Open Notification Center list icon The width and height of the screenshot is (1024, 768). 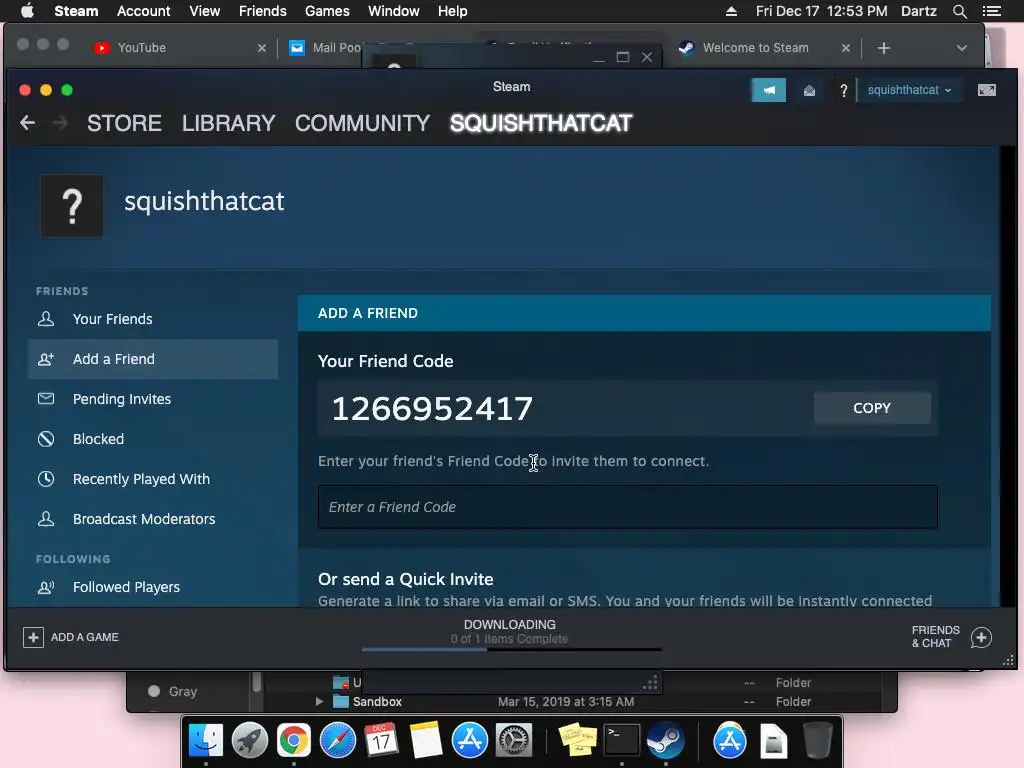[991, 11]
